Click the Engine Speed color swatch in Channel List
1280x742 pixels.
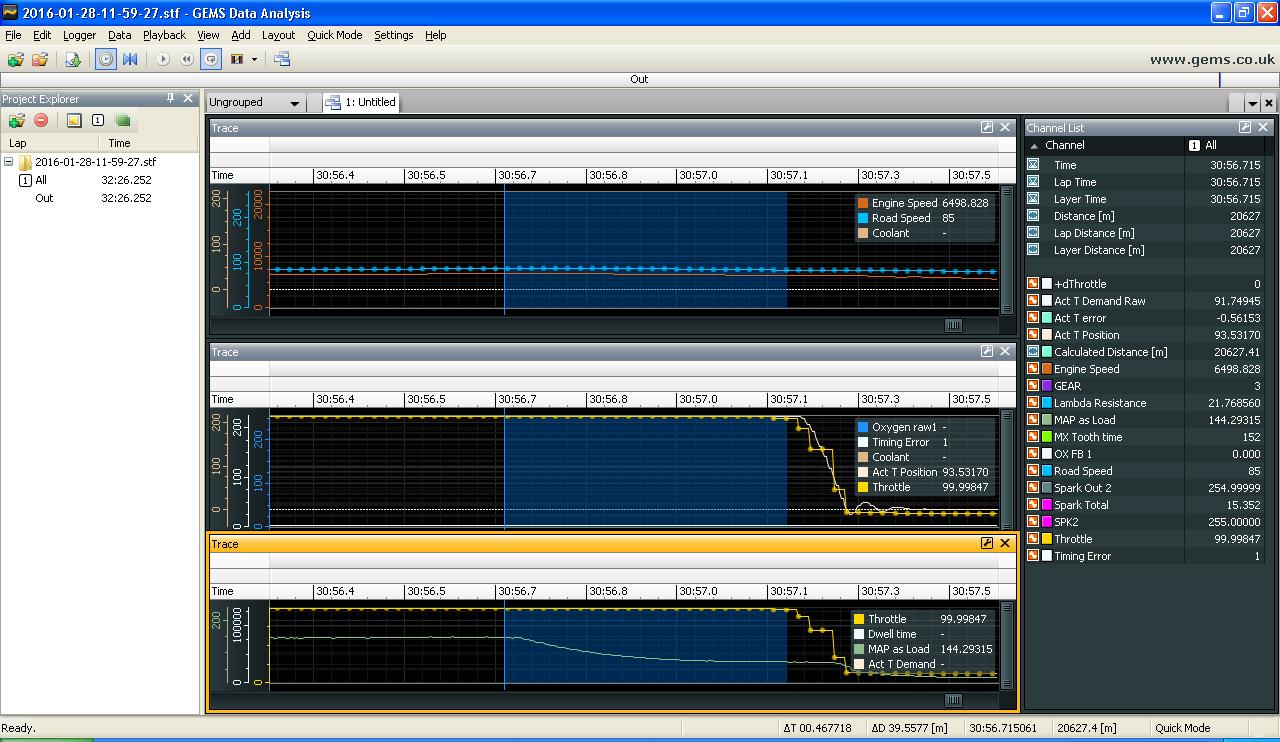(1046, 369)
